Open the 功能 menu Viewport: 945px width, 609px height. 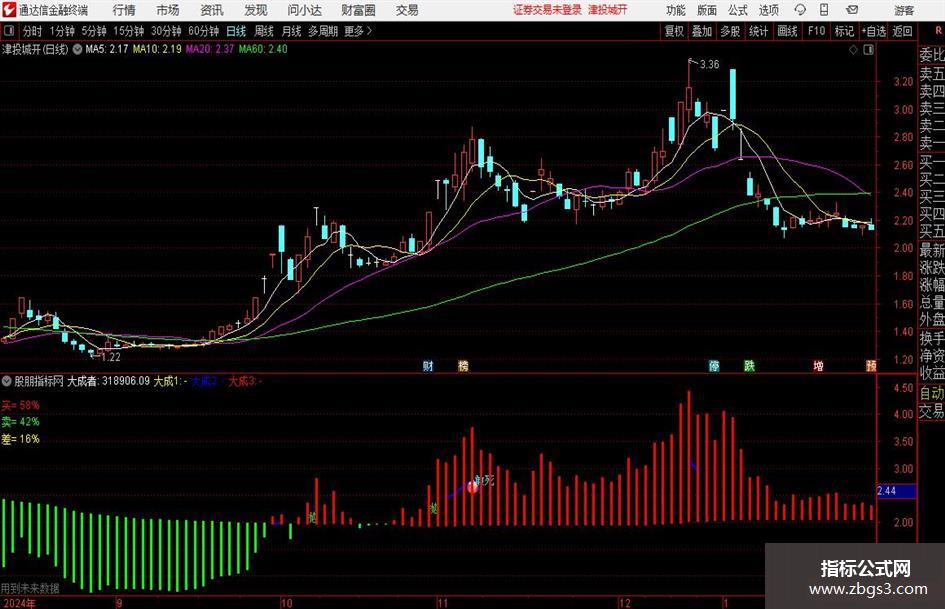tap(676, 10)
